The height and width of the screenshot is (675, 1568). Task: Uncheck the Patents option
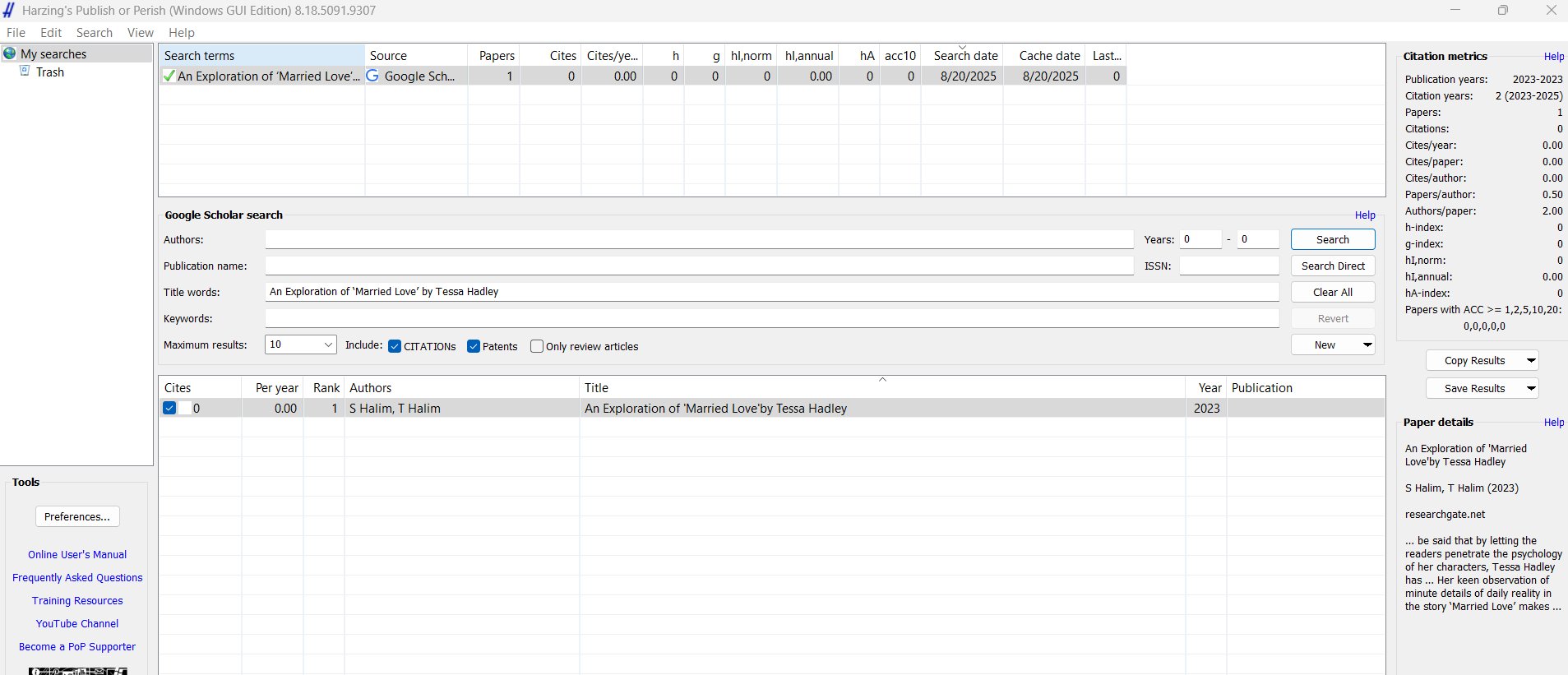point(474,346)
